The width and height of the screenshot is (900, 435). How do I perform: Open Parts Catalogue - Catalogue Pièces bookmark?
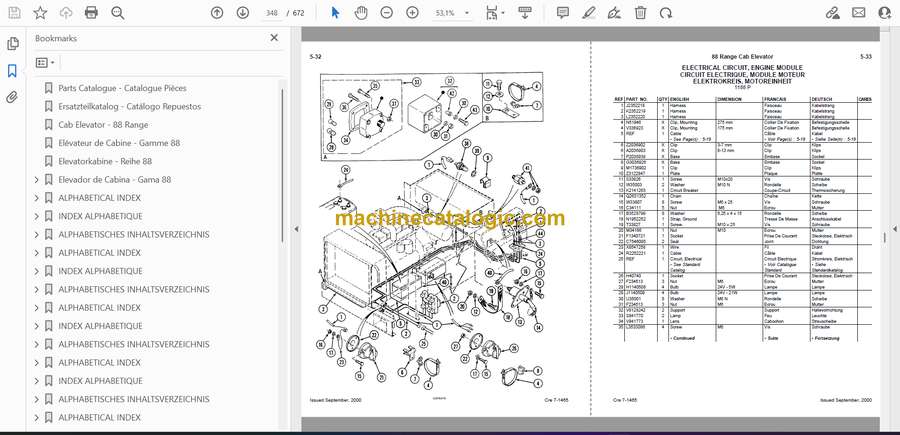[x=122, y=88]
